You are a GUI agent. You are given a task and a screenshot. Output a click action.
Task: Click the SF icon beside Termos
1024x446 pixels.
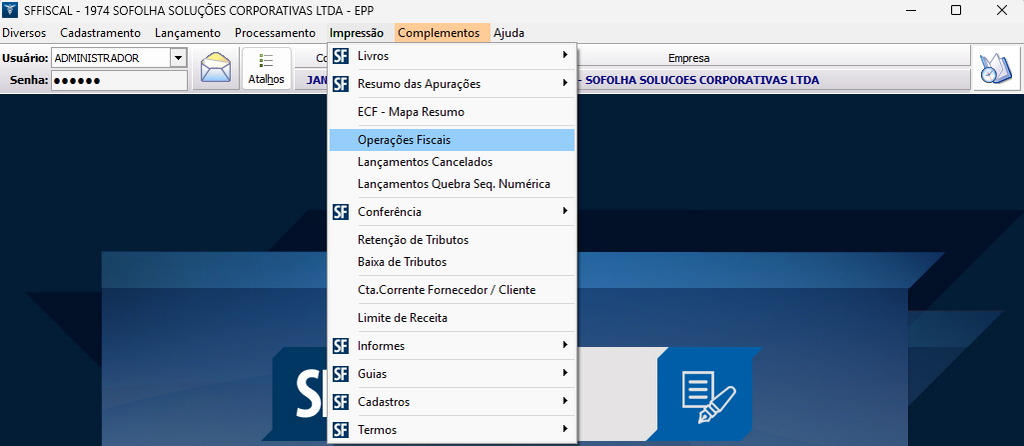click(341, 430)
